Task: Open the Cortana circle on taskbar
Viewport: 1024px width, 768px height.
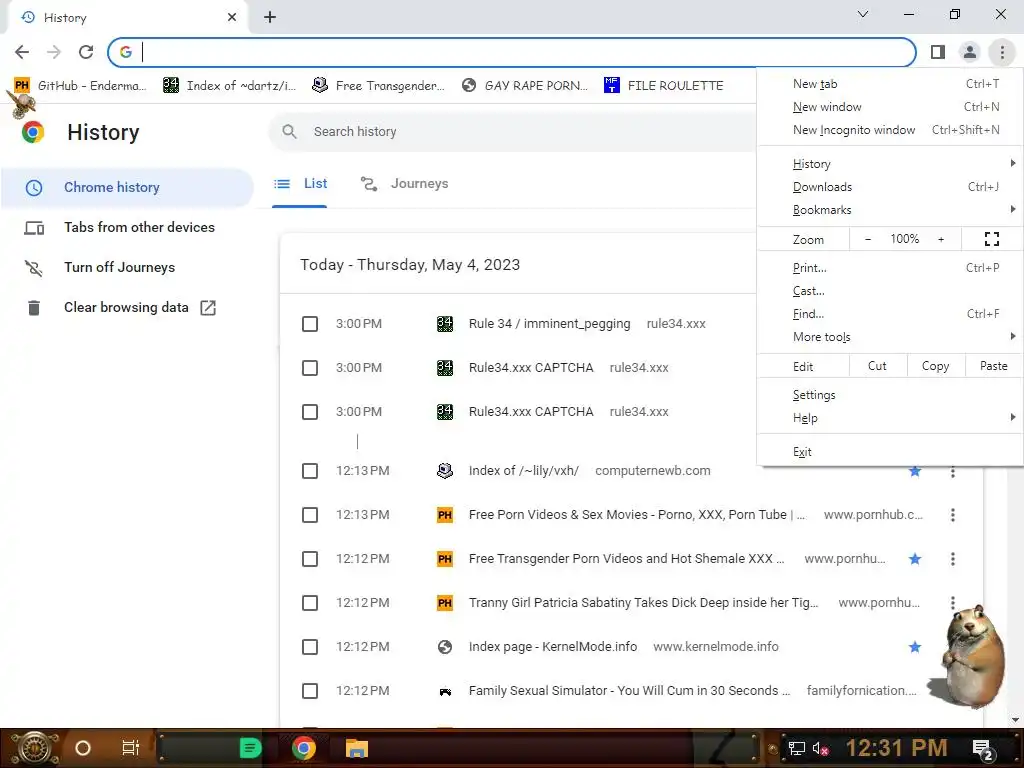Action: pos(83,748)
